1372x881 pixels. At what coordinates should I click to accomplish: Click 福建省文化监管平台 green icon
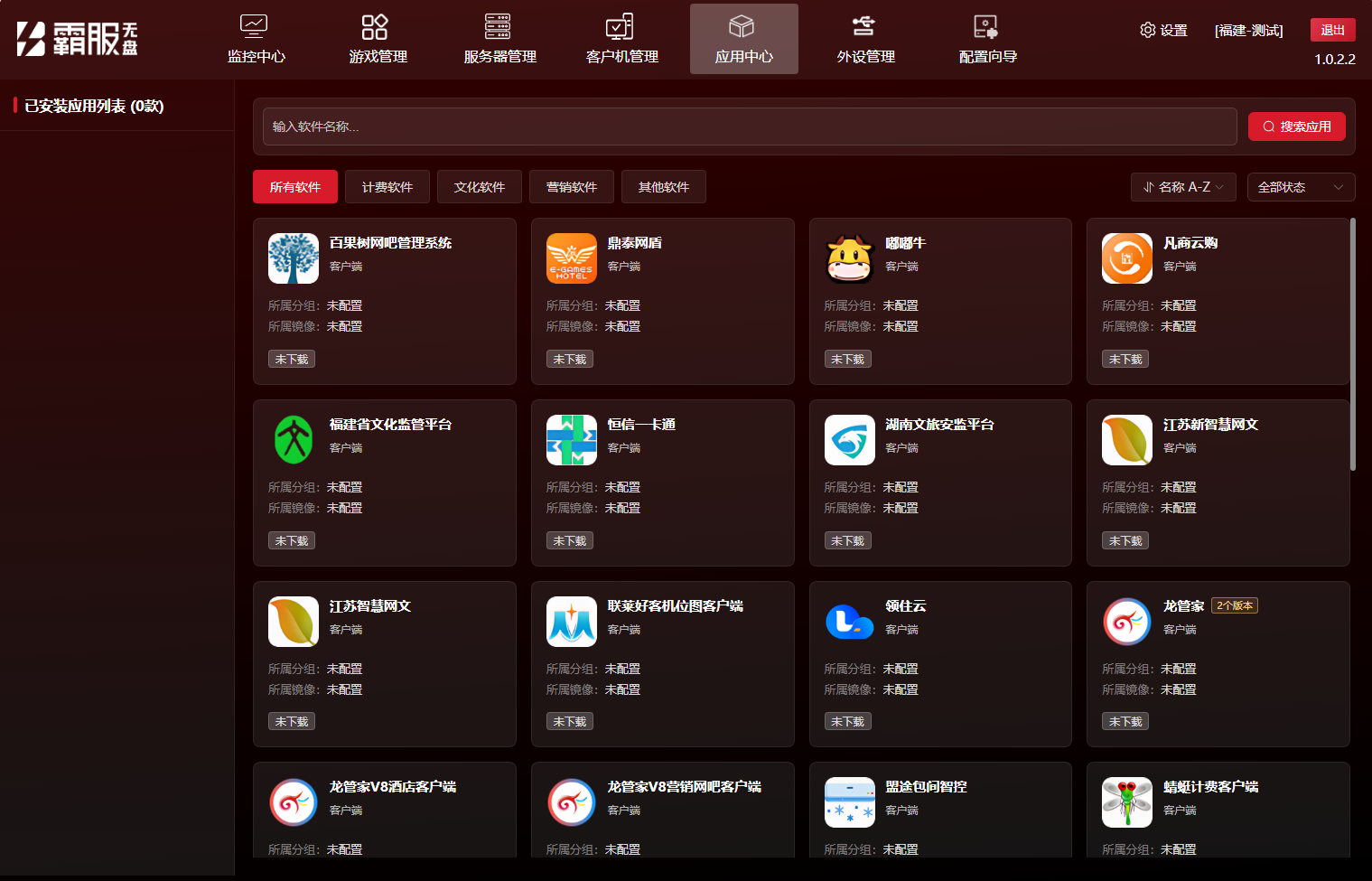point(294,440)
